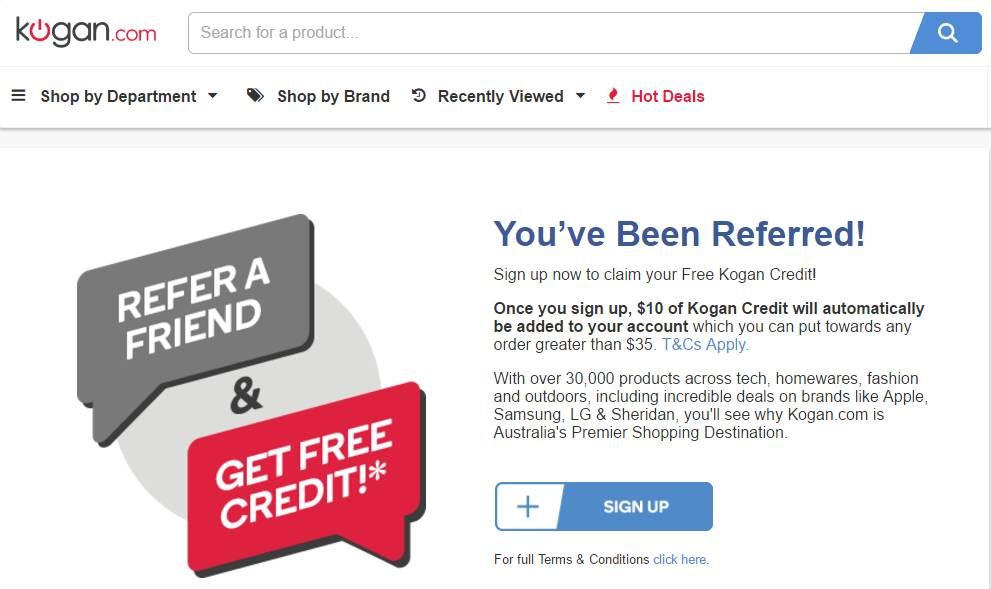Open the T&Cs Apply link
The height and width of the screenshot is (589, 991).
[705, 344]
